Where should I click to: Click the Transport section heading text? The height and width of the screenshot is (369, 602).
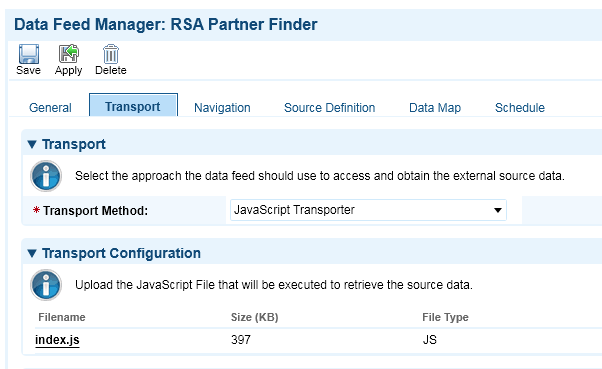pyautogui.click(x=74, y=144)
